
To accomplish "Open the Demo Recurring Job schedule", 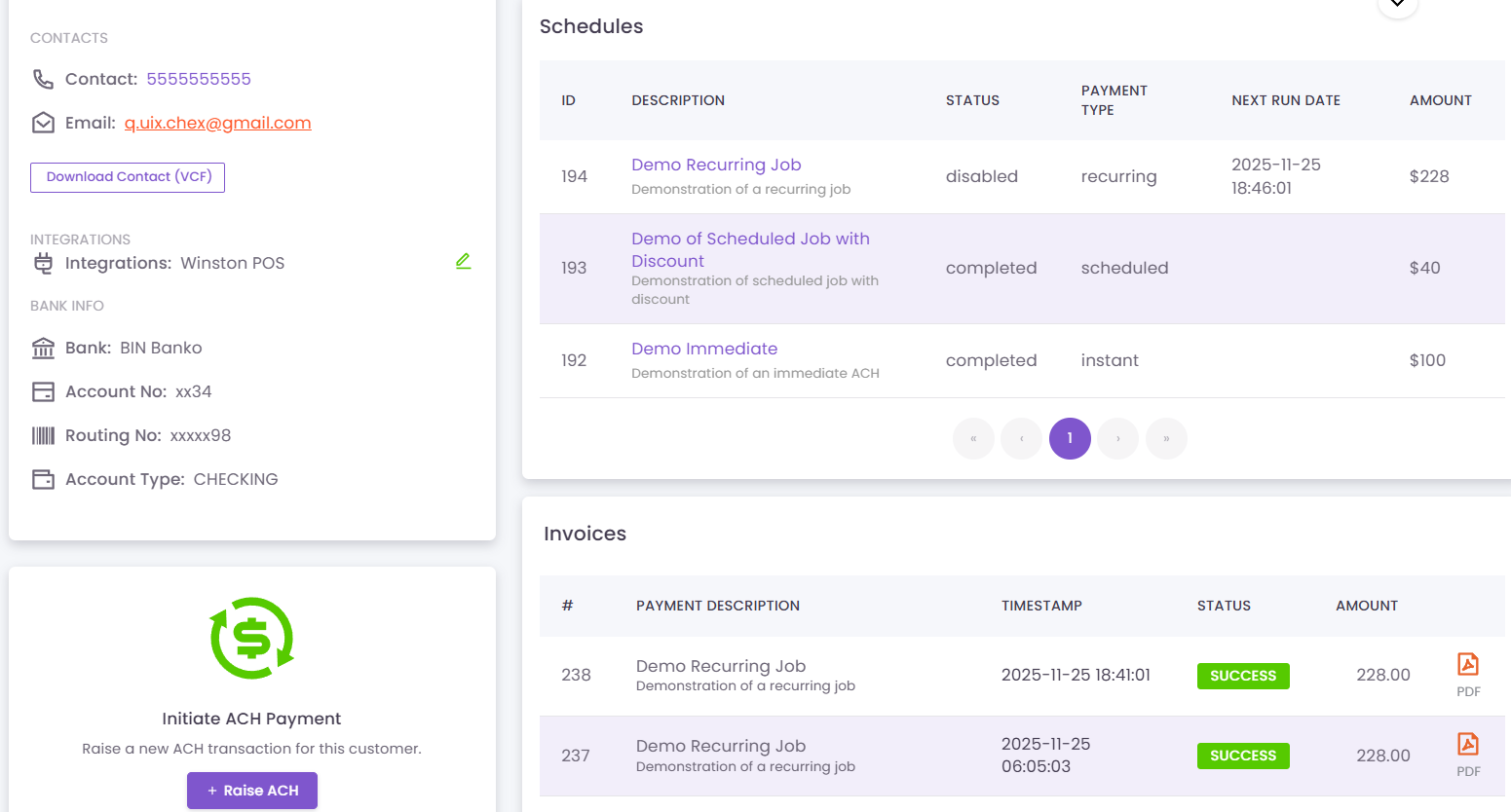I will (x=716, y=165).
